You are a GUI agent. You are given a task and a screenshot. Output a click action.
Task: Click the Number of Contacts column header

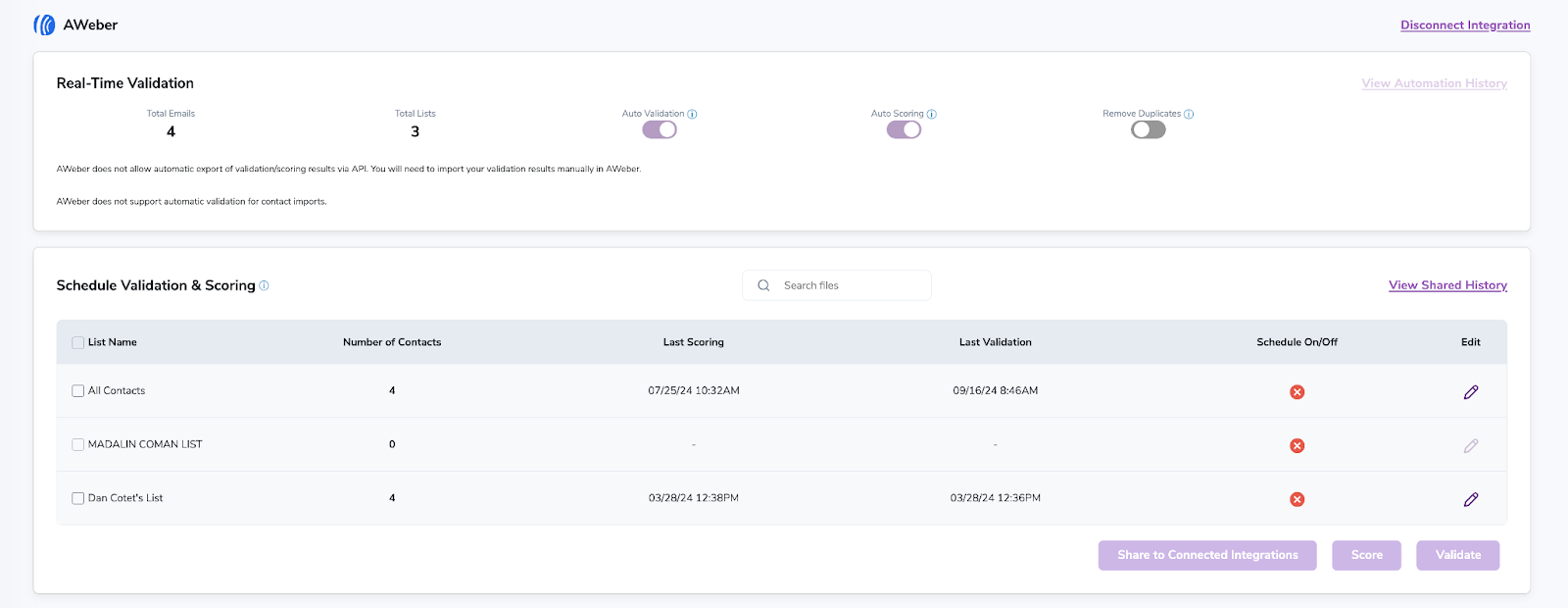coord(392,342)
